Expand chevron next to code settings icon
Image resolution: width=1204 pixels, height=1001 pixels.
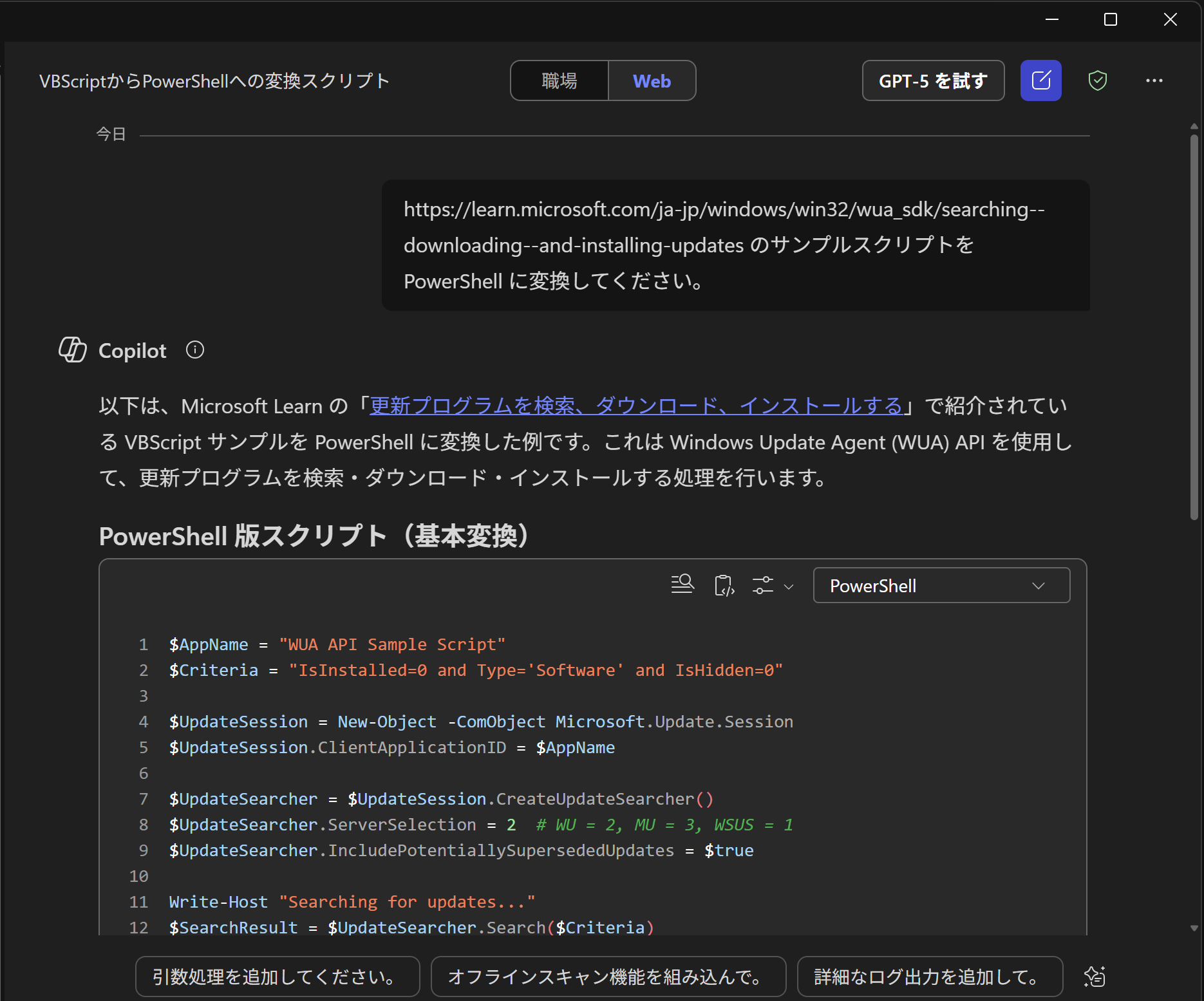click(x=788, y=586)
